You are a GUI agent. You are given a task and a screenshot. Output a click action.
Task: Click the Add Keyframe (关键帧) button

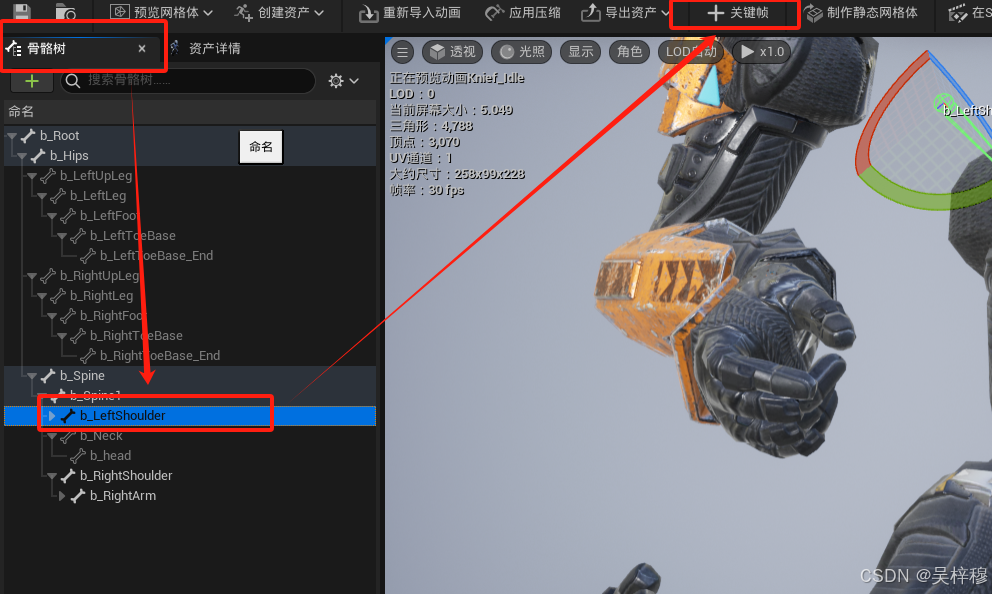coord(737,13)
